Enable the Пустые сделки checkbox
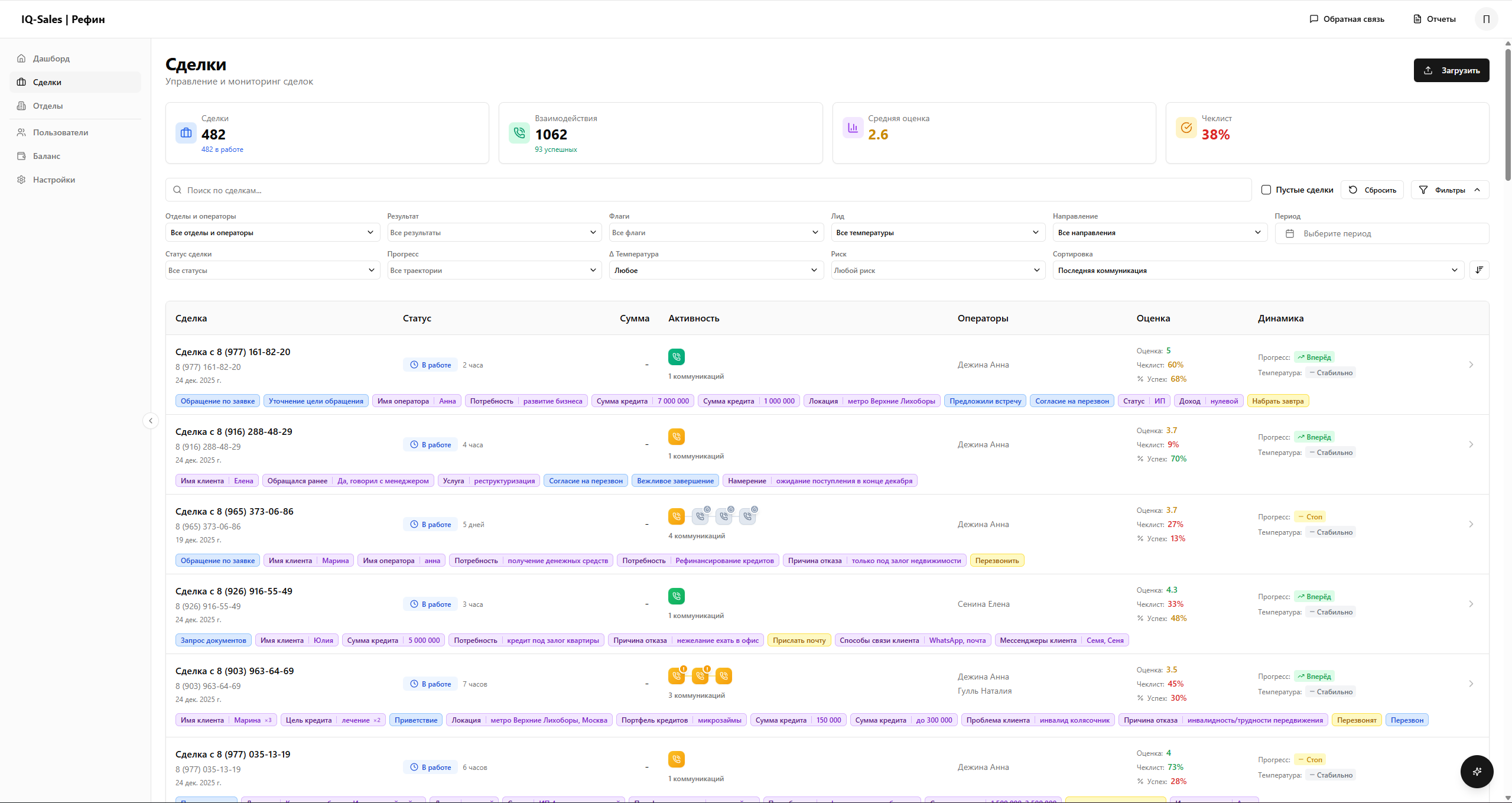The height and width of the screenshot is (803, 1512). [x=1266, y=190]
